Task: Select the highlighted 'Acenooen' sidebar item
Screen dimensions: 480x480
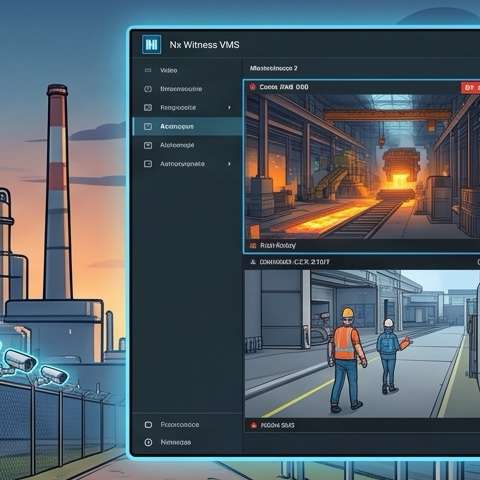Action: (x=187, y=126)
